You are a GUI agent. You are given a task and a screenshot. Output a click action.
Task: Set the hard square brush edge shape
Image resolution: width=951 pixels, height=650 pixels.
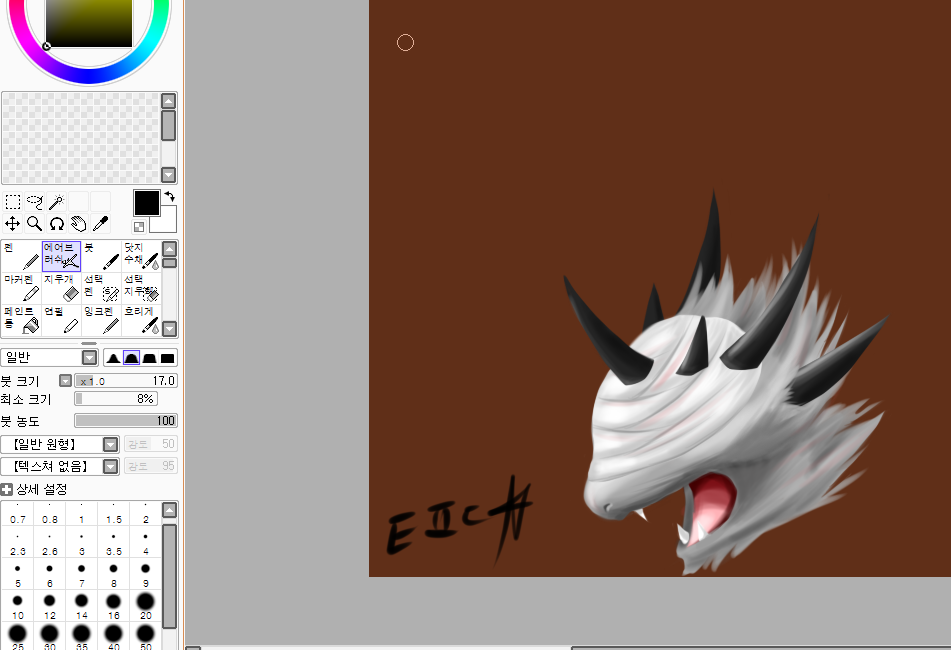(167, 358)
